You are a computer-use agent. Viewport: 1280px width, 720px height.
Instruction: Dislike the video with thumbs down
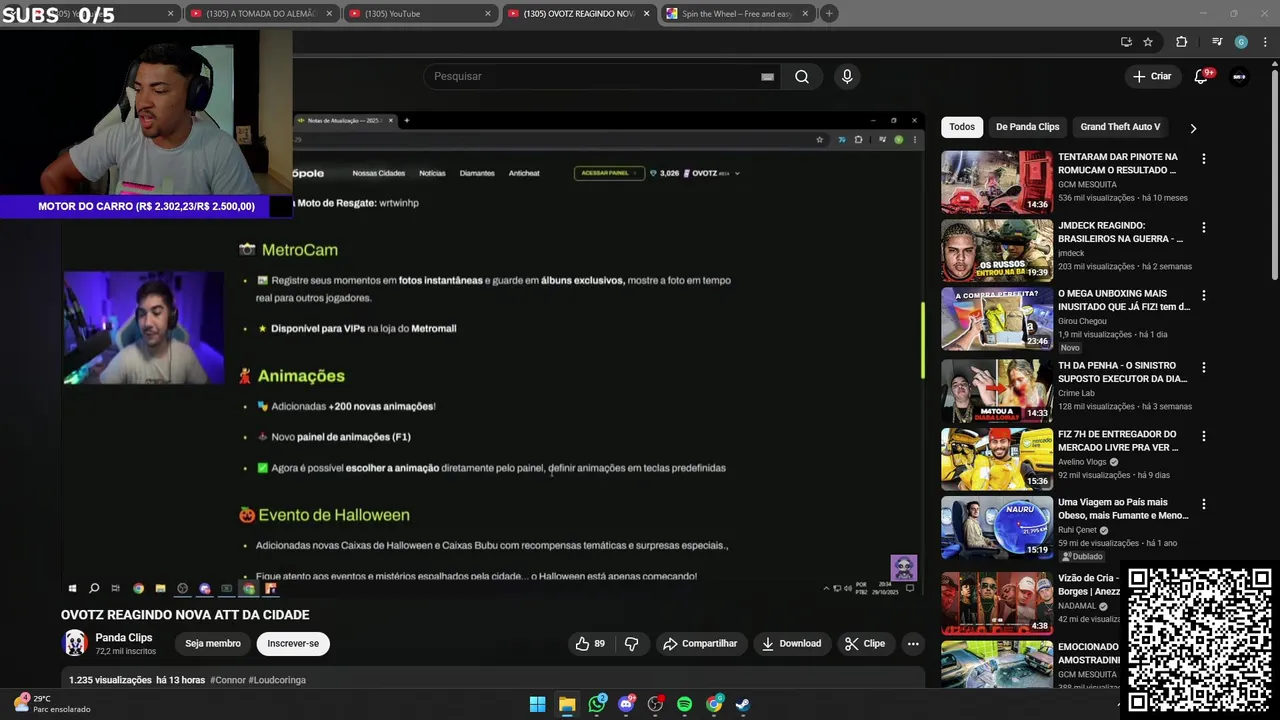(x=631, y=644)
